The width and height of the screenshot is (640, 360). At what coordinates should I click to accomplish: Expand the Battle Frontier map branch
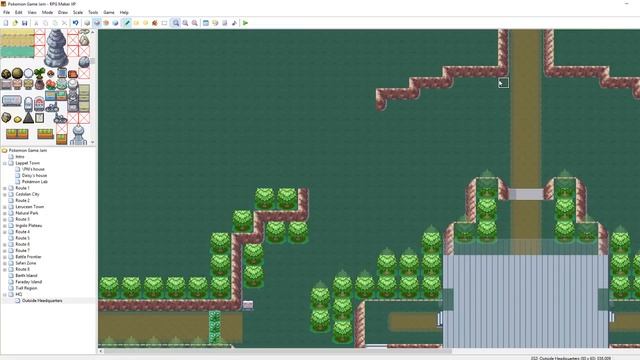tap(5, 257)
